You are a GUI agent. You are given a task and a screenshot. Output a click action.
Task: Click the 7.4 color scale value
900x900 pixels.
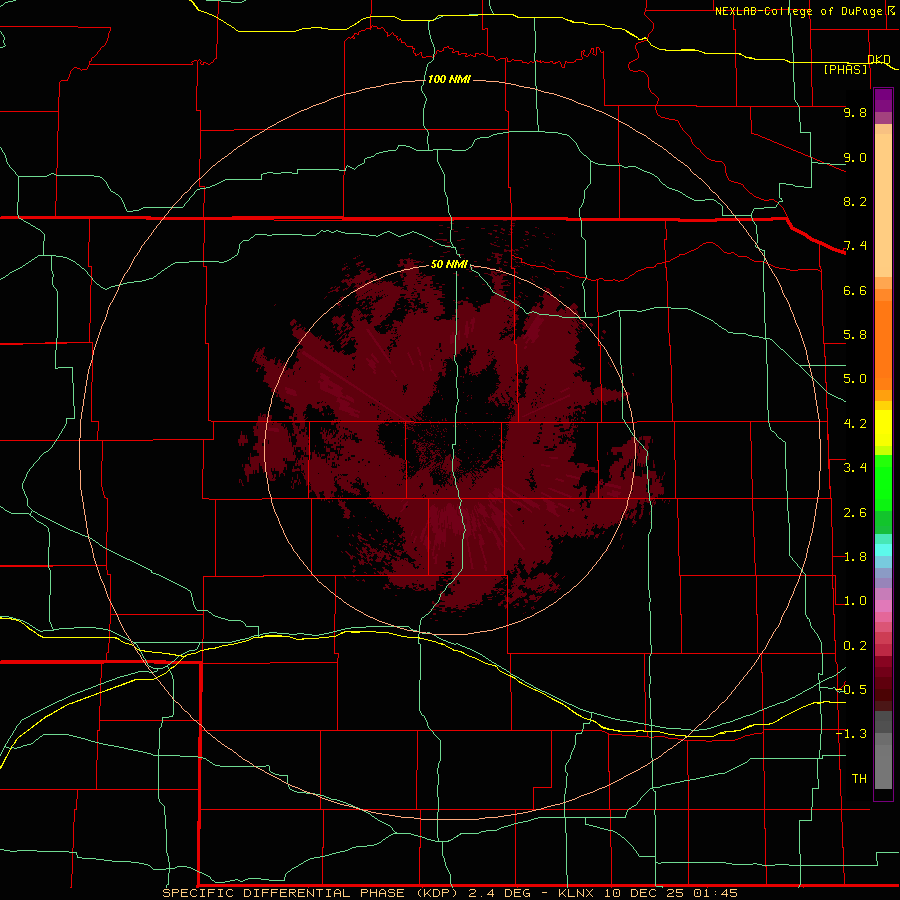click(x=855, y=246)
